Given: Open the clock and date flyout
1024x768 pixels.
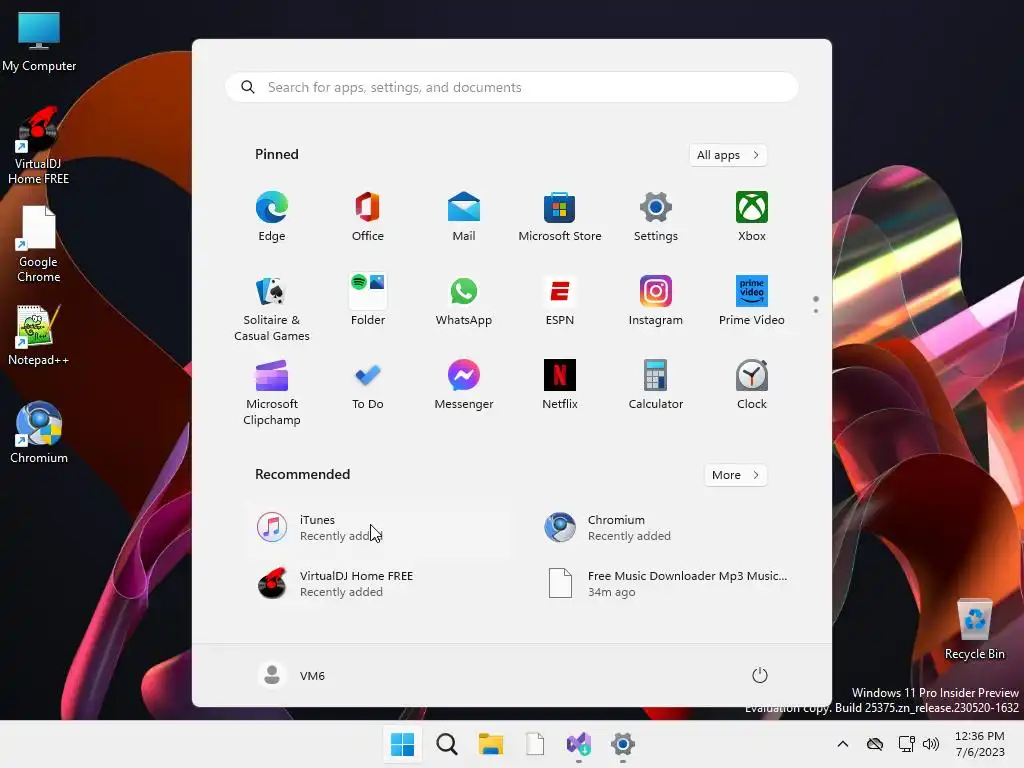Looking at the screenshot, I should tap(980, 744).
